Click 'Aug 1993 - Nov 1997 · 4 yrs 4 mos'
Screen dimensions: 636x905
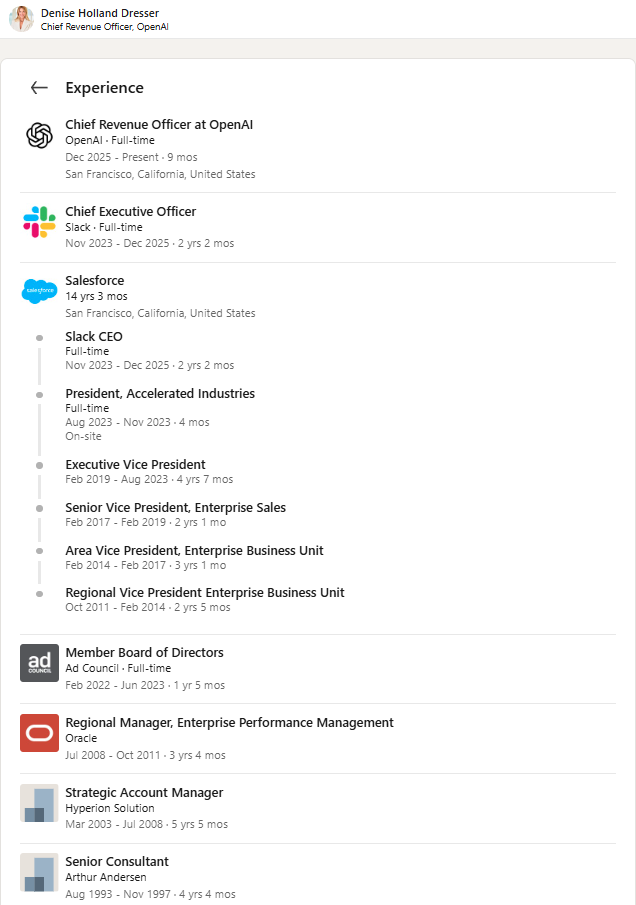pyautogui.click(x=150, y=894)
